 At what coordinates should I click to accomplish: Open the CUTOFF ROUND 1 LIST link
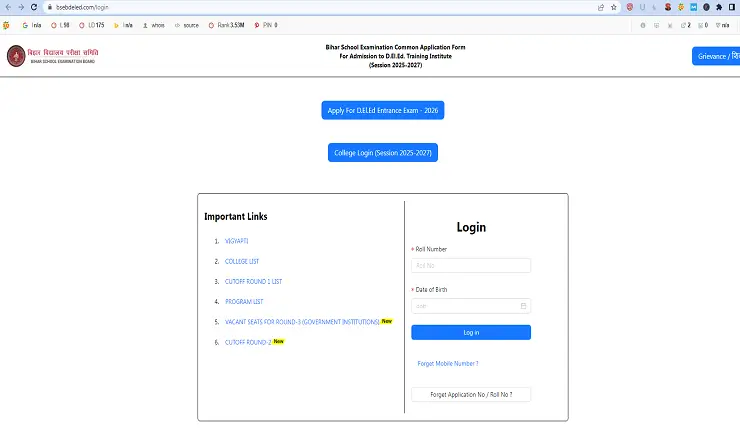coord(253,281)
